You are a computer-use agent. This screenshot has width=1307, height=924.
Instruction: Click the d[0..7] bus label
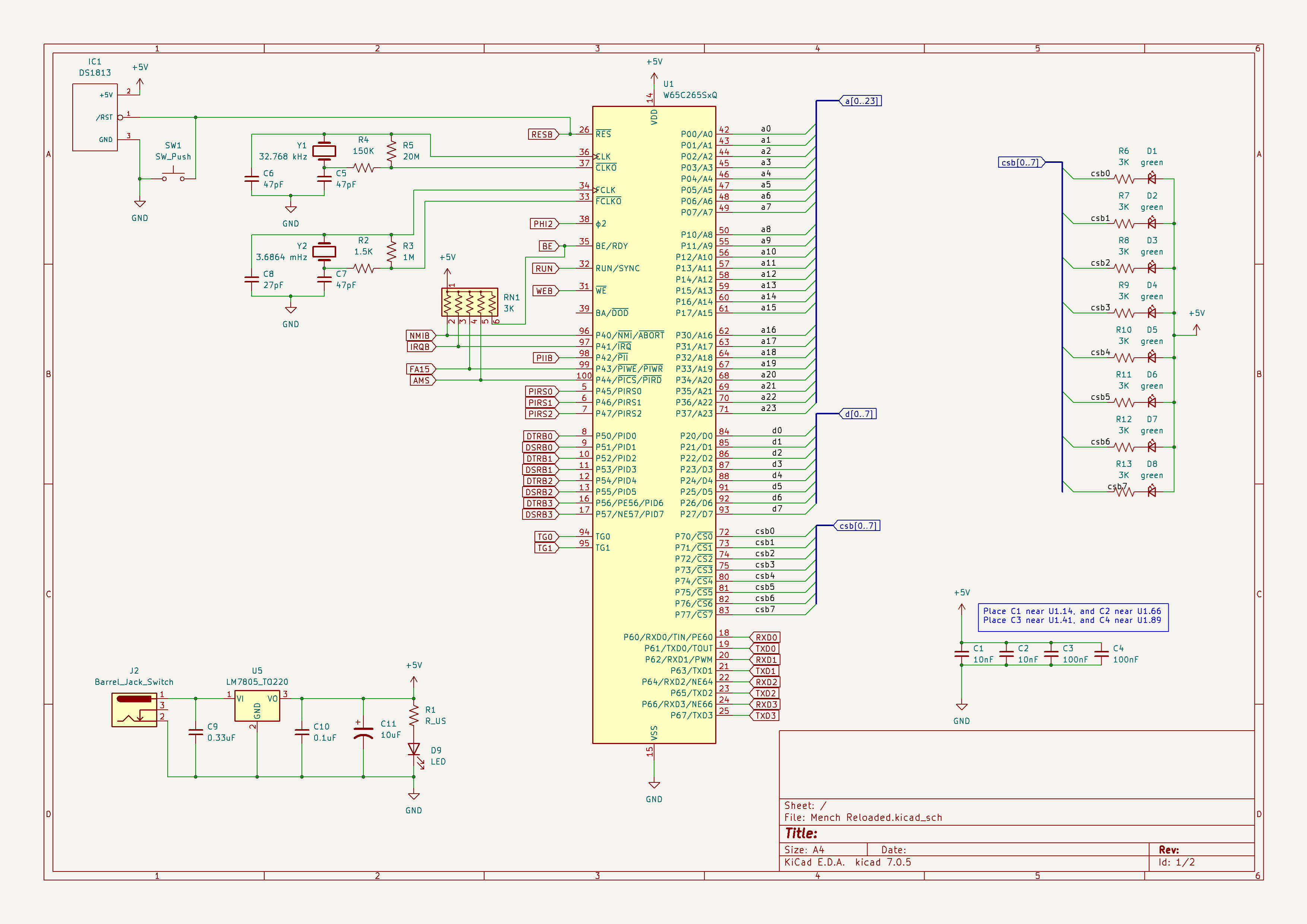(858, 414)
